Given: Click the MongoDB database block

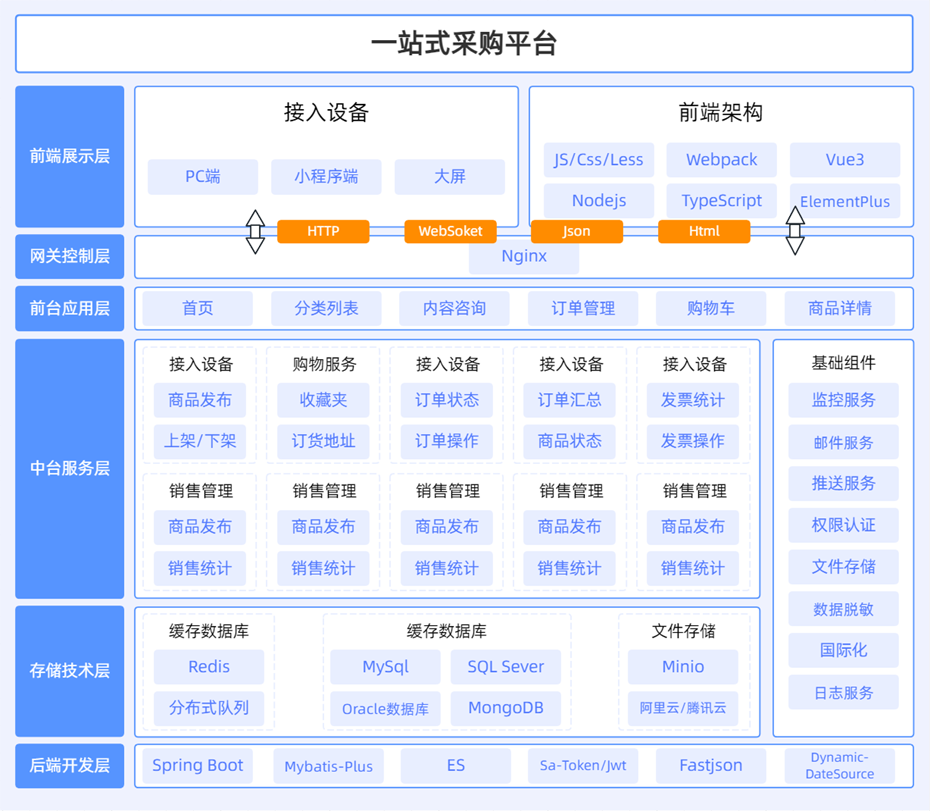Looking at the screenshot, I should (x=505, y=708).
